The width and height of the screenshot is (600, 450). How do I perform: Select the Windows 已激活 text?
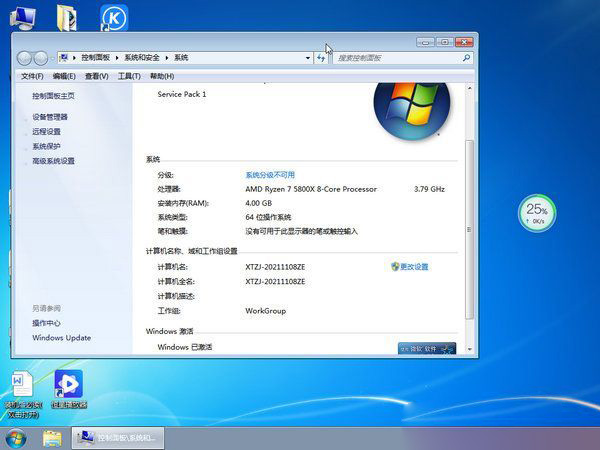pos(185,347)
